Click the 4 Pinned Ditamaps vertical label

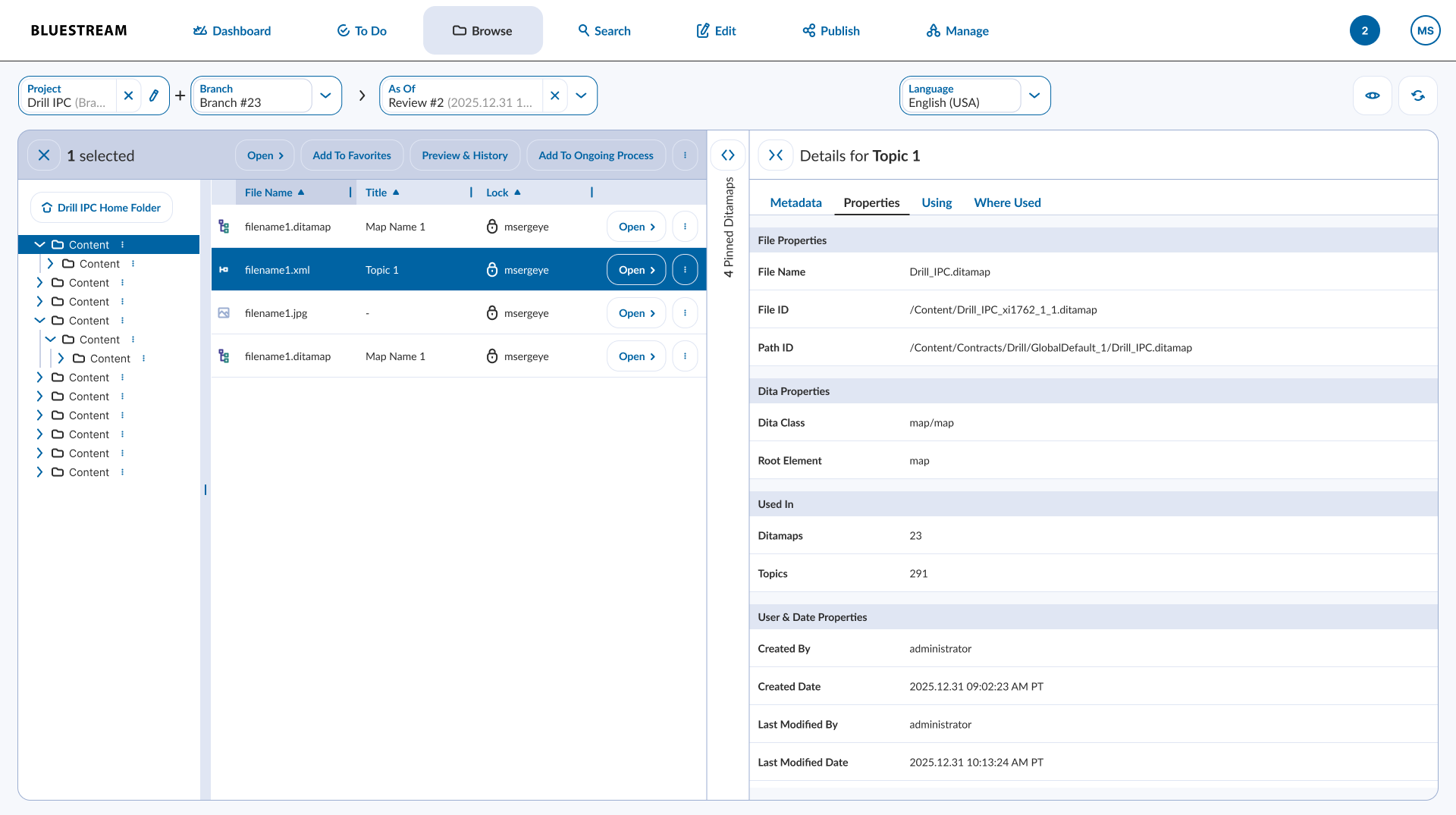pos(729,227)
